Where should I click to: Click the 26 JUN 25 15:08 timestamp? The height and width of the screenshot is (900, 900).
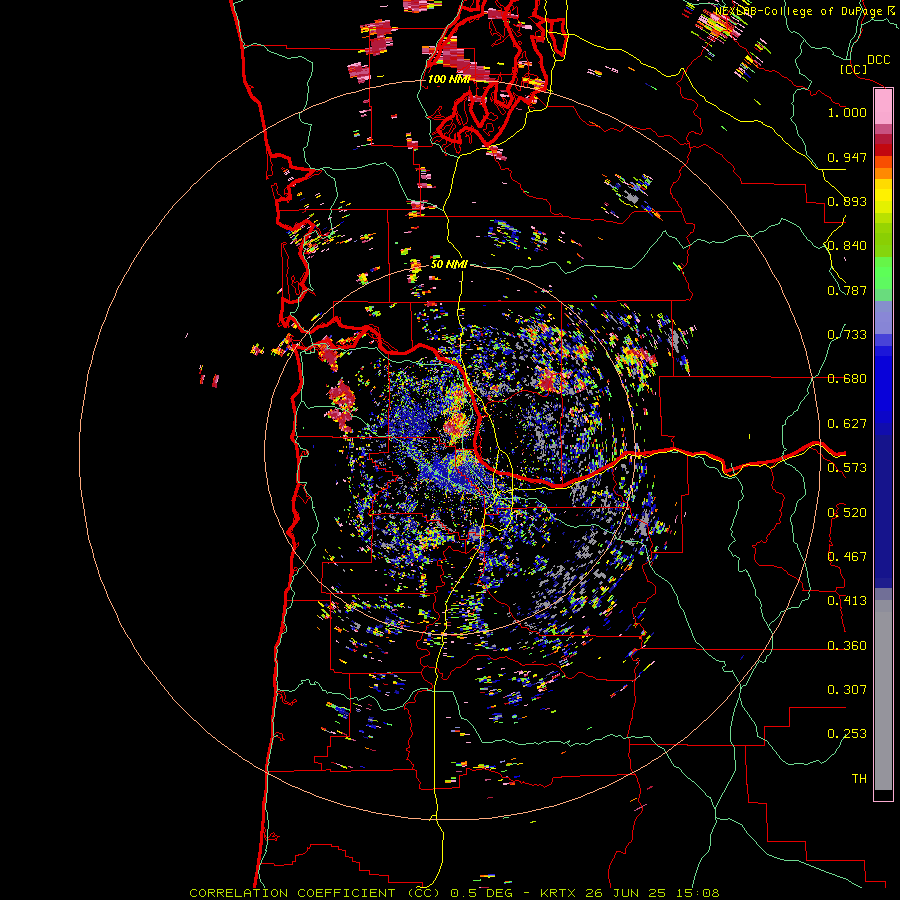pos(653,893)
